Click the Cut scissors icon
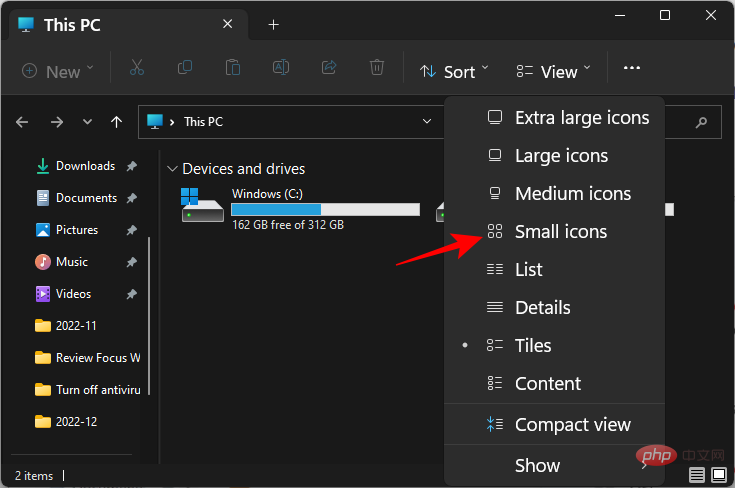 [136, 68]
